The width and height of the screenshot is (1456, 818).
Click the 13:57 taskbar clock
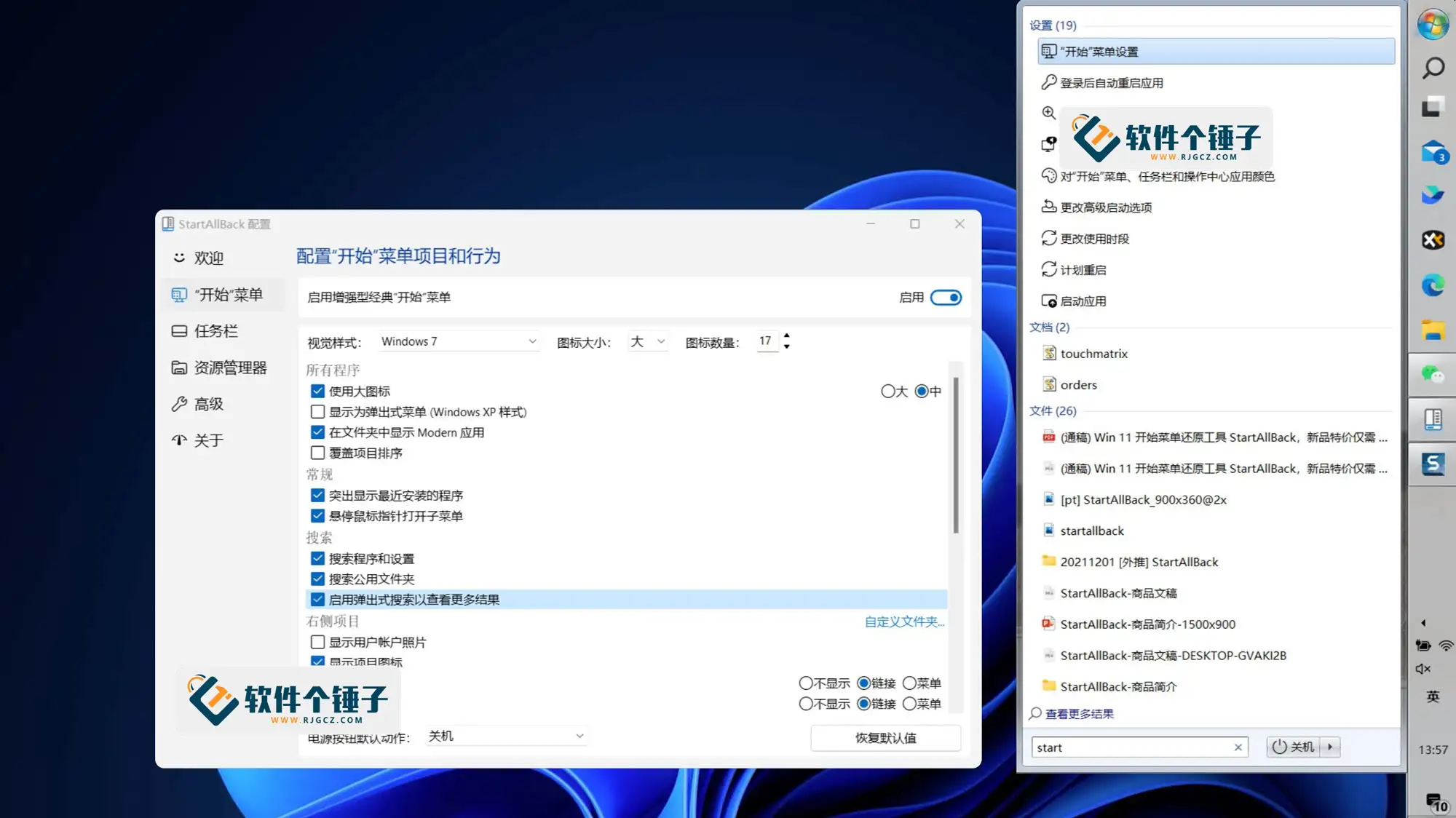coord(1433,750)
